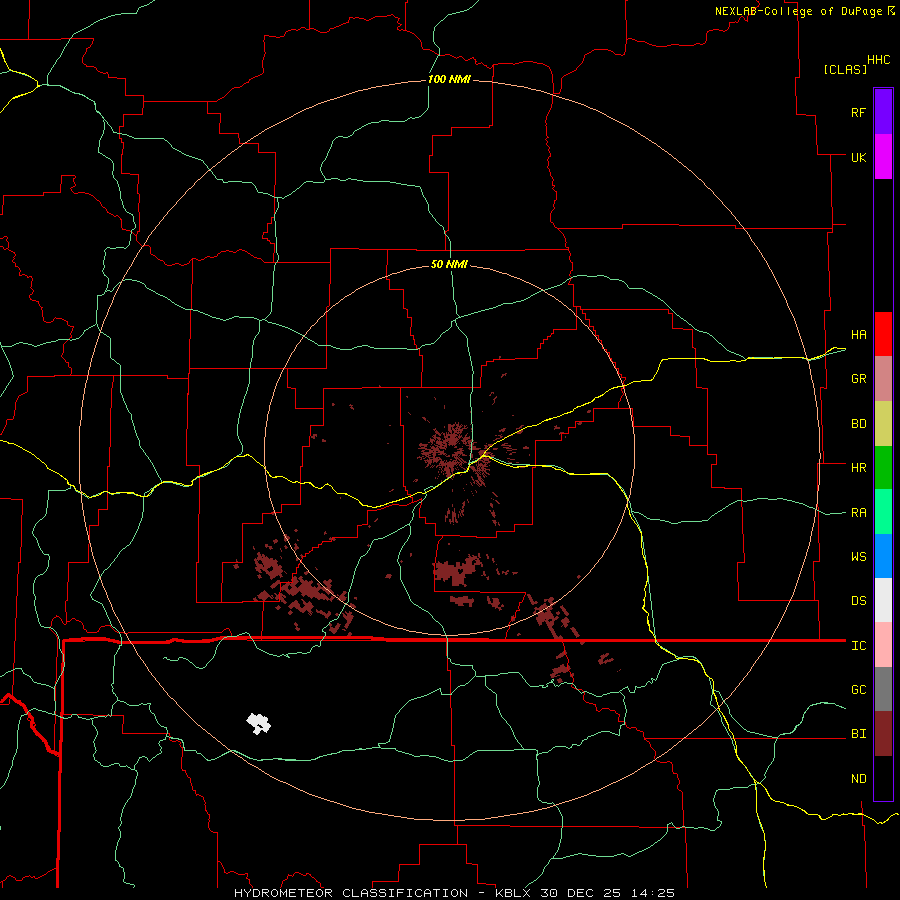The width and height of the screenshot is (900, 900).
Task: Click the green HR legend swatch
Action: click(883, 468)
